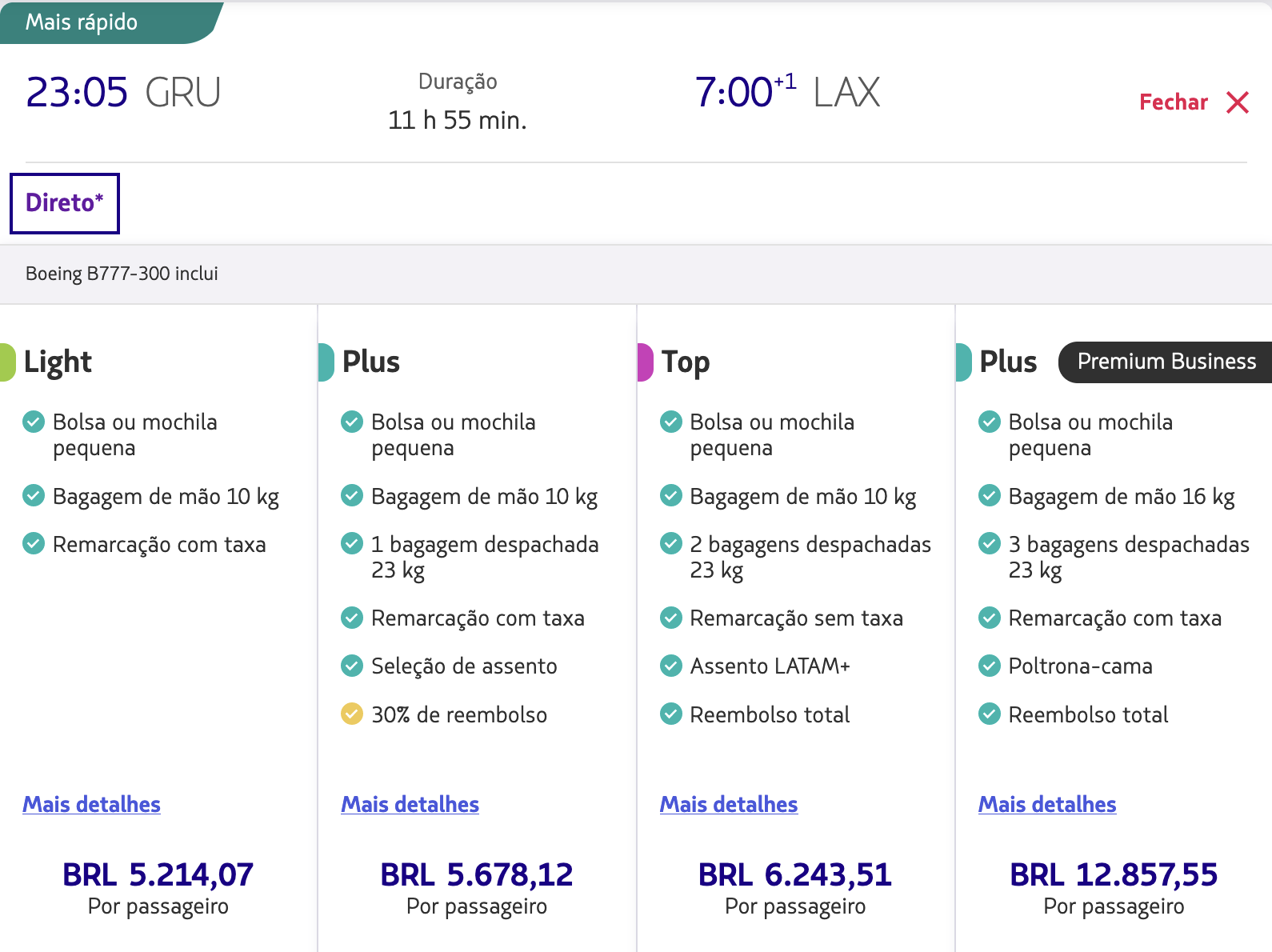
Task: Click the red X close icon
Action: click(1238, 102)
